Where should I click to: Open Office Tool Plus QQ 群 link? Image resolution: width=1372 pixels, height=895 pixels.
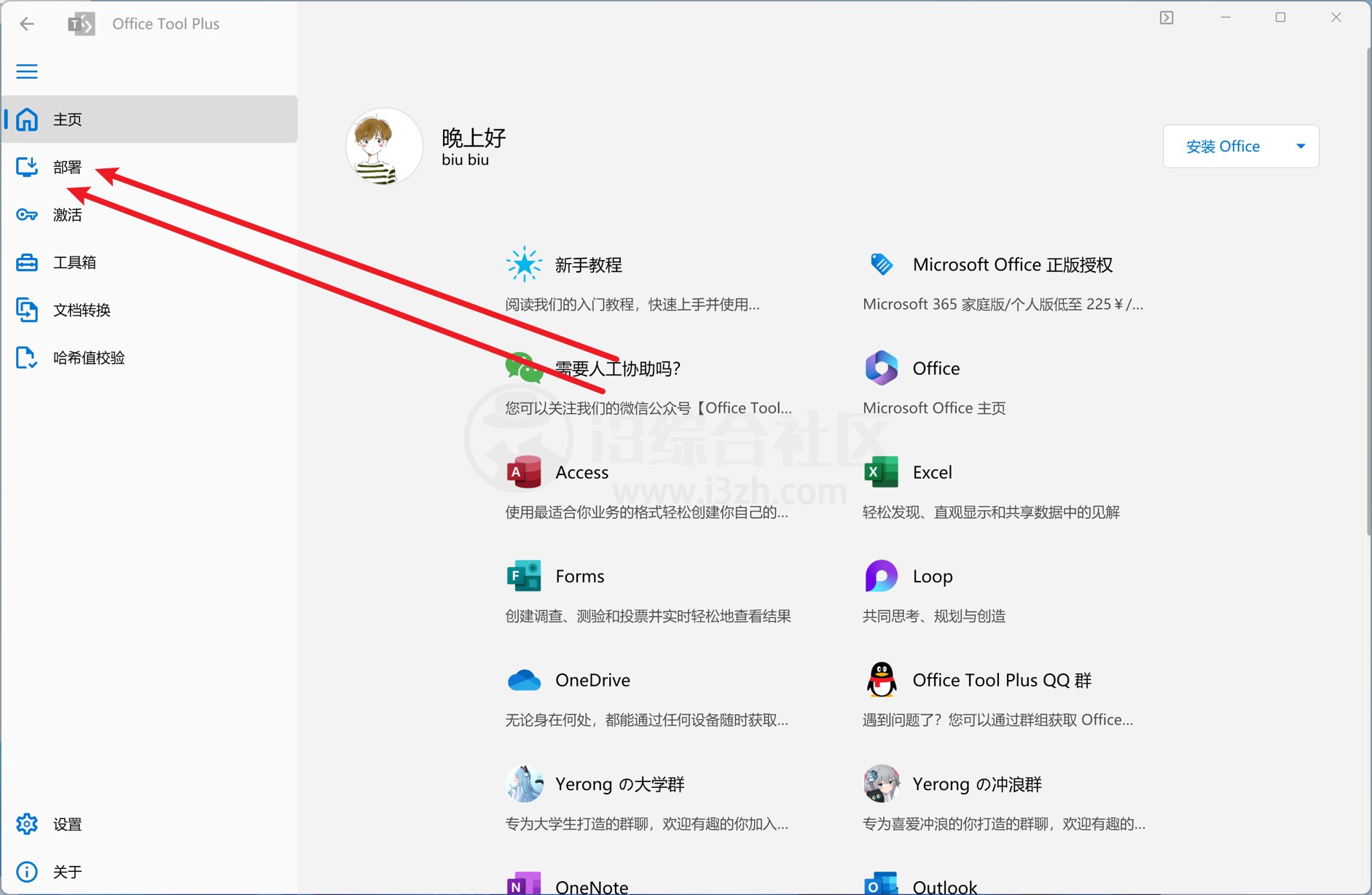(x=1001, y=681)
